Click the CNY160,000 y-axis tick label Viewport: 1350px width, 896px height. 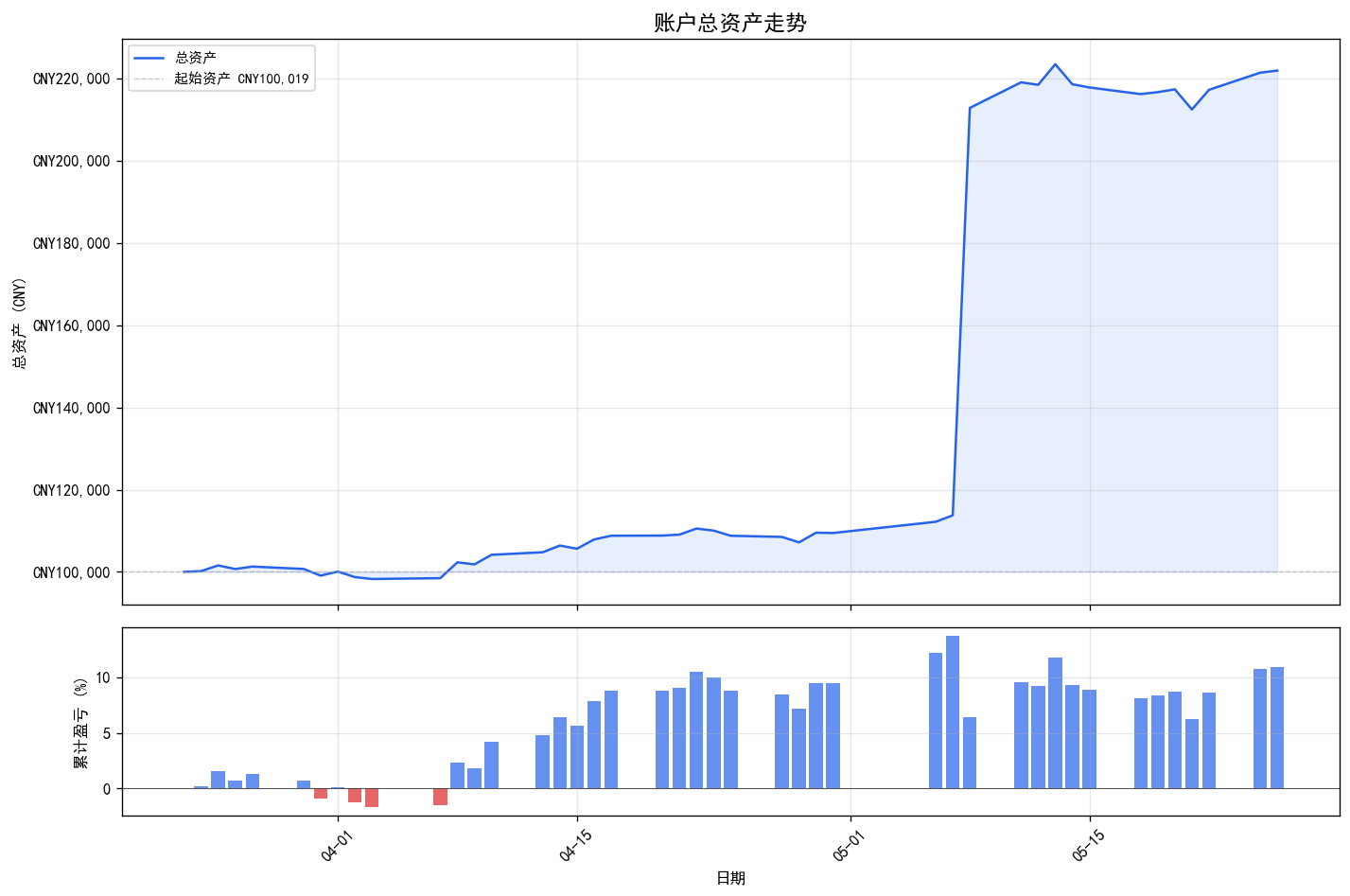72,326
